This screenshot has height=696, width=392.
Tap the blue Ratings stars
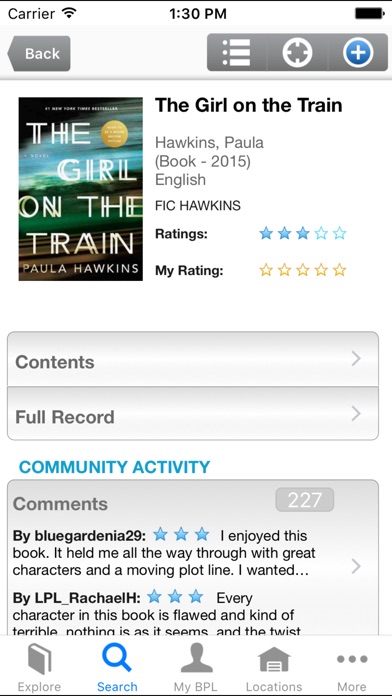[x=303, y=233]
